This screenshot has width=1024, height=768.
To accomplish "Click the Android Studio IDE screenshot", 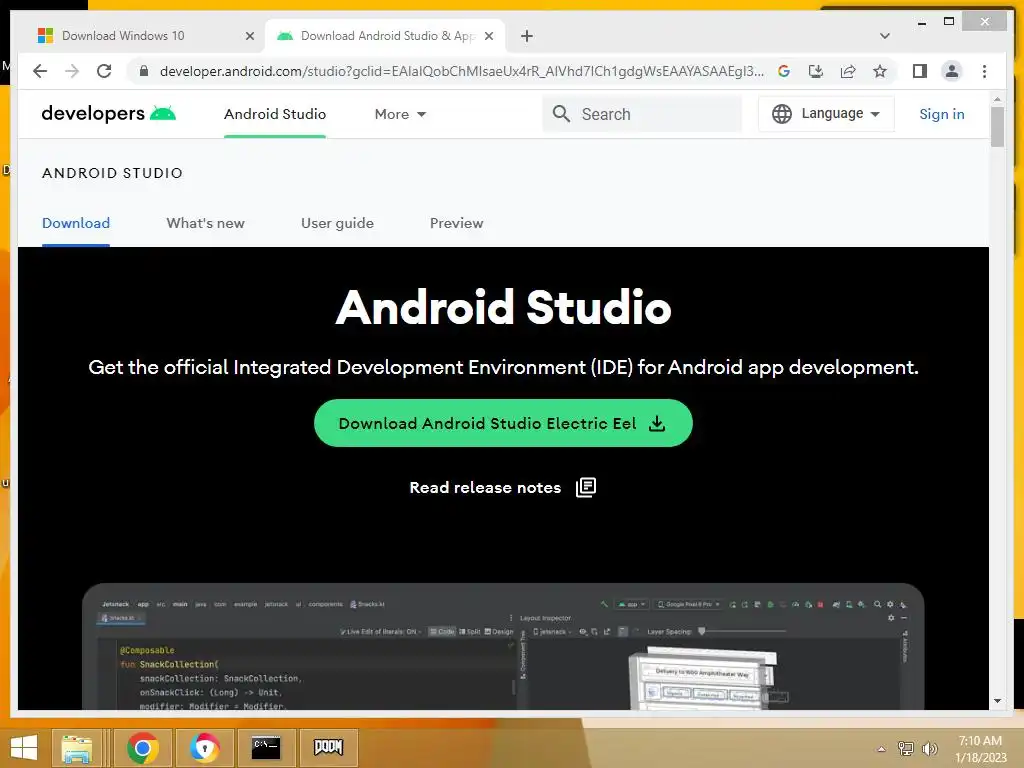I will [x=503, y=647].
